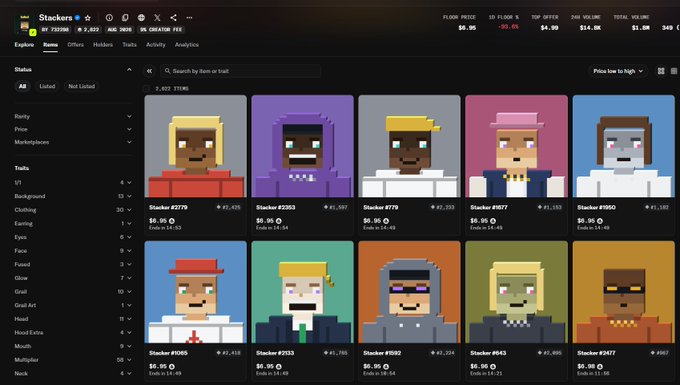
Task: Expand the Clothing trait filter
Action: tap(73, 210)
